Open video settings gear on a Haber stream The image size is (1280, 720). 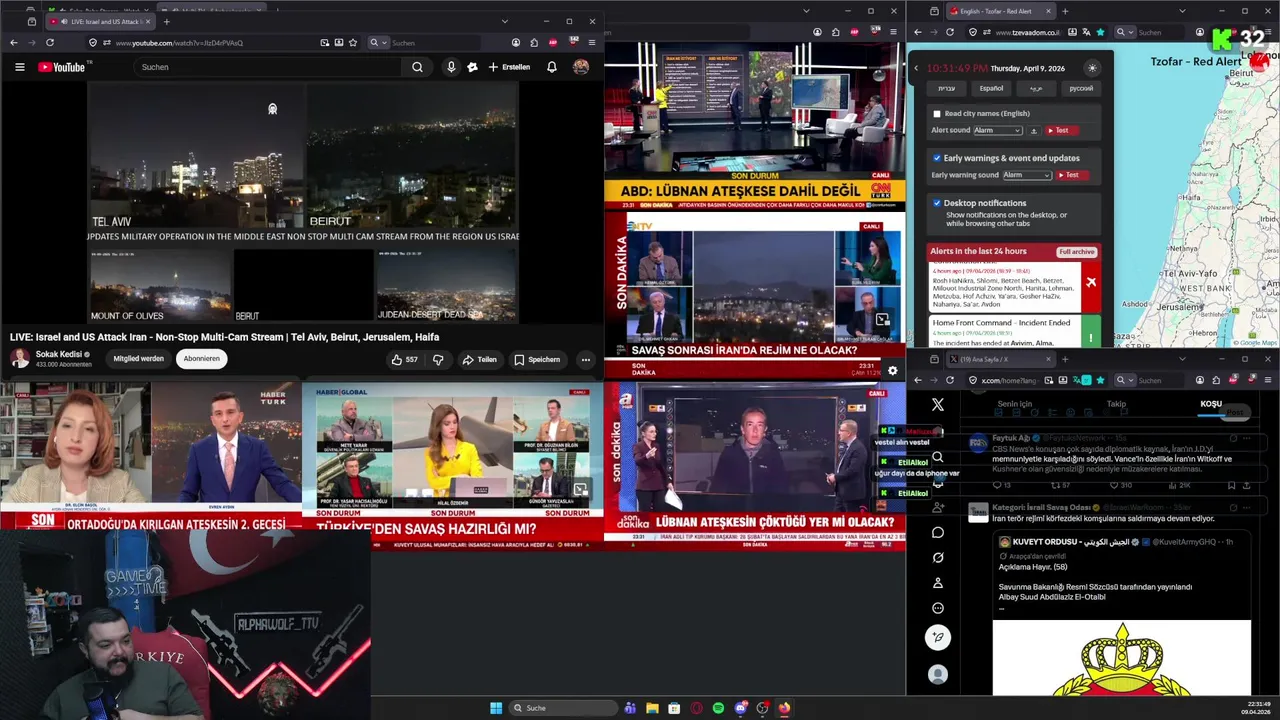(892, 370)
